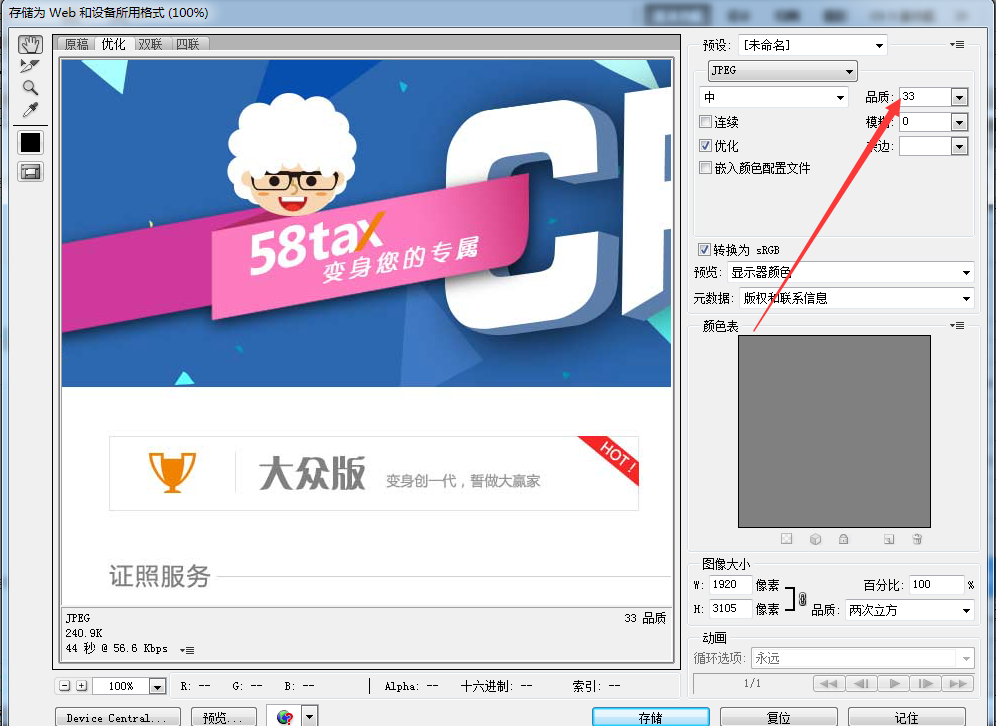The image size is (996, 726).
Task: Click the zoom in plus button
Action: pyautogui.click(x=81, y=685)
